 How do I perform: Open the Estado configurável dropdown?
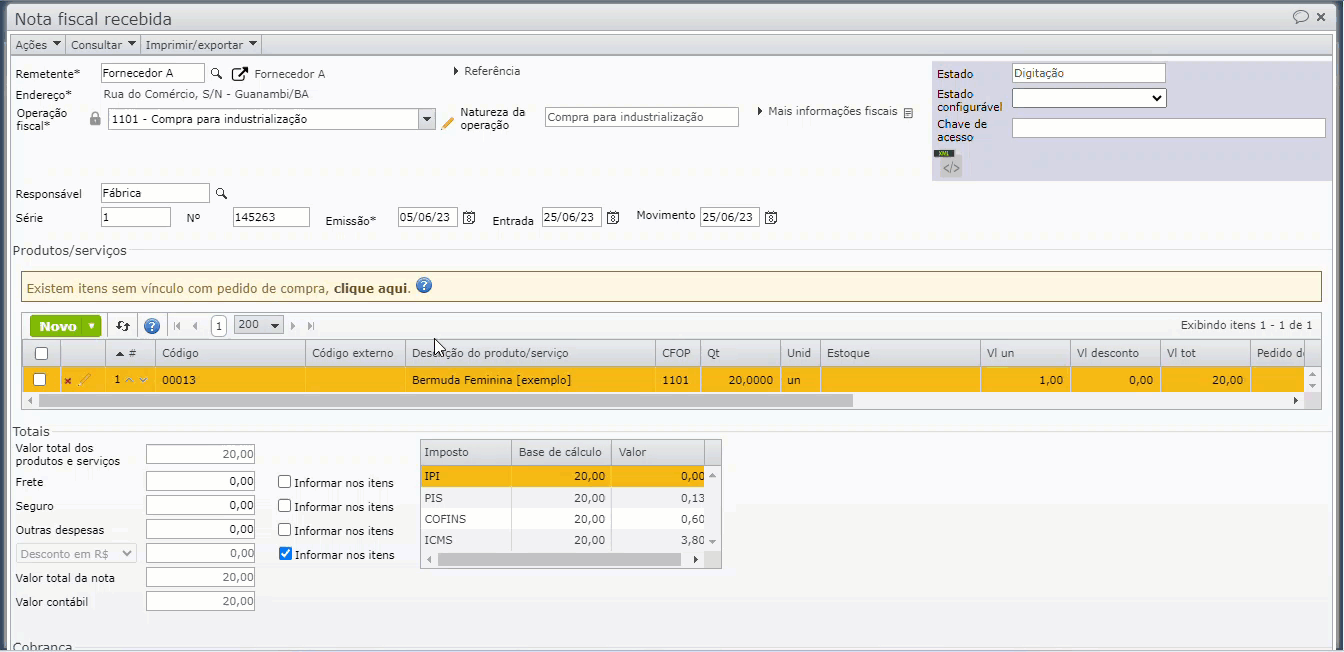click(x=1089, y=98)
